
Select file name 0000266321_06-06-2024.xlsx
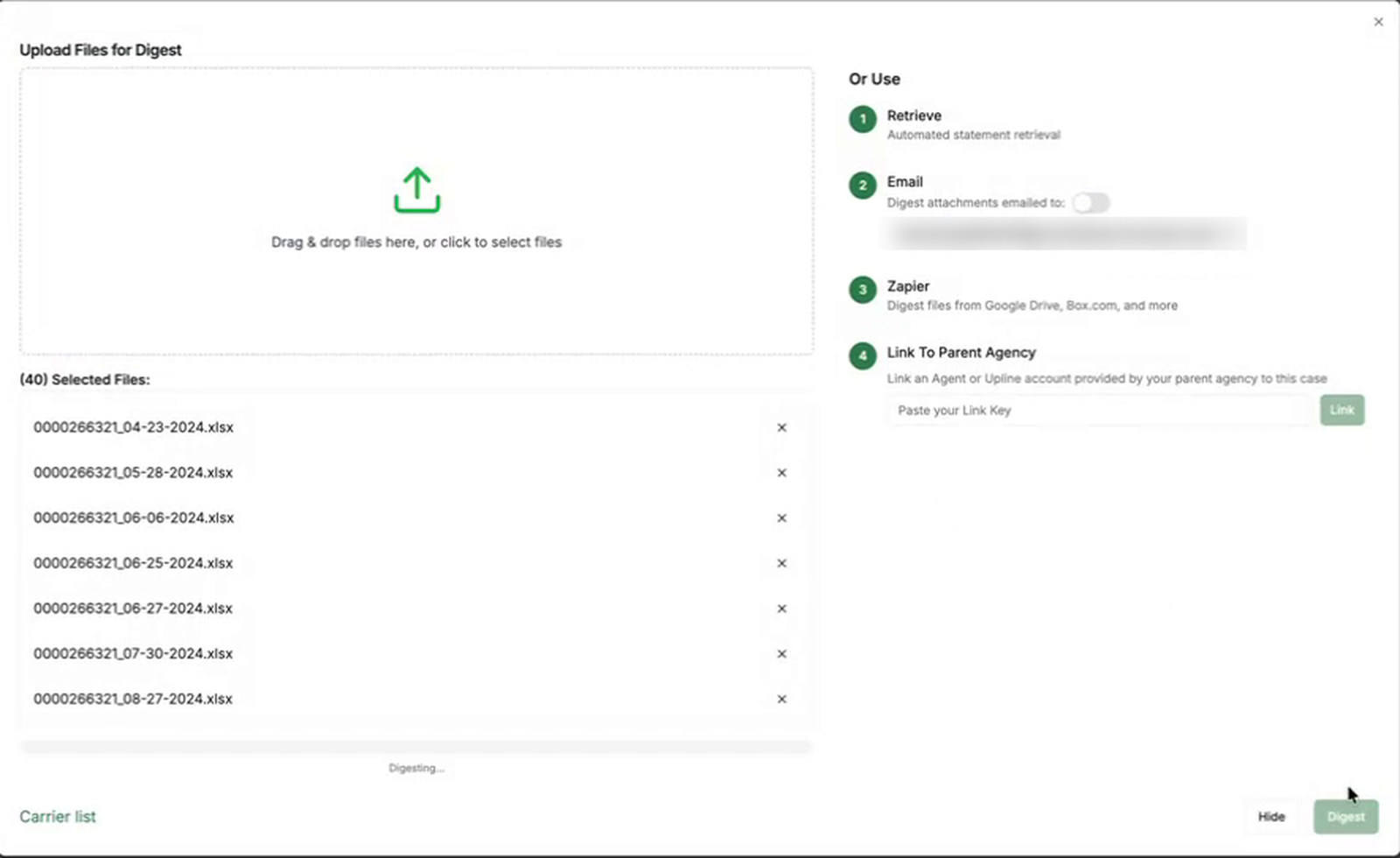click(134, 518)
